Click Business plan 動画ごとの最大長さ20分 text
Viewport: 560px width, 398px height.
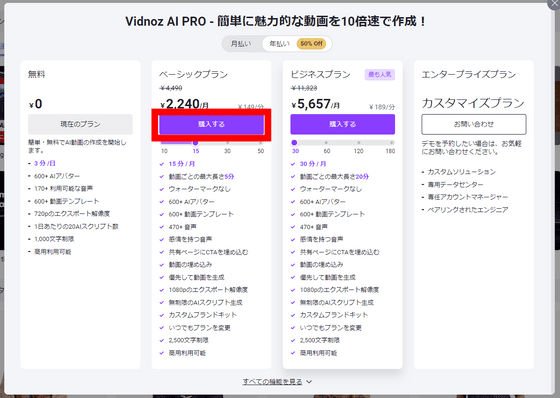click(334, 176)
